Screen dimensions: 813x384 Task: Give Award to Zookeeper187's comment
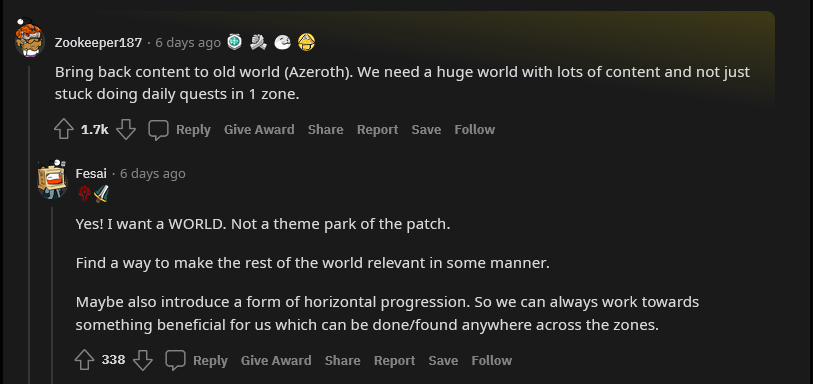tap(259, 130)
